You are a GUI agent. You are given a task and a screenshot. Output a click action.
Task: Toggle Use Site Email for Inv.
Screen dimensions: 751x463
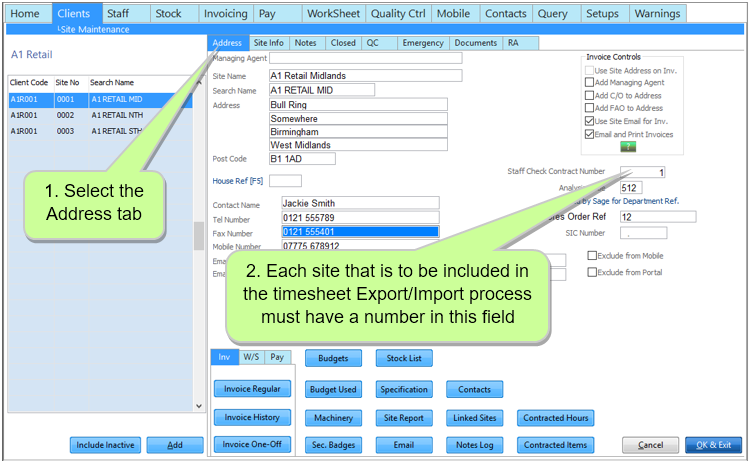click(x=589, y=121)
